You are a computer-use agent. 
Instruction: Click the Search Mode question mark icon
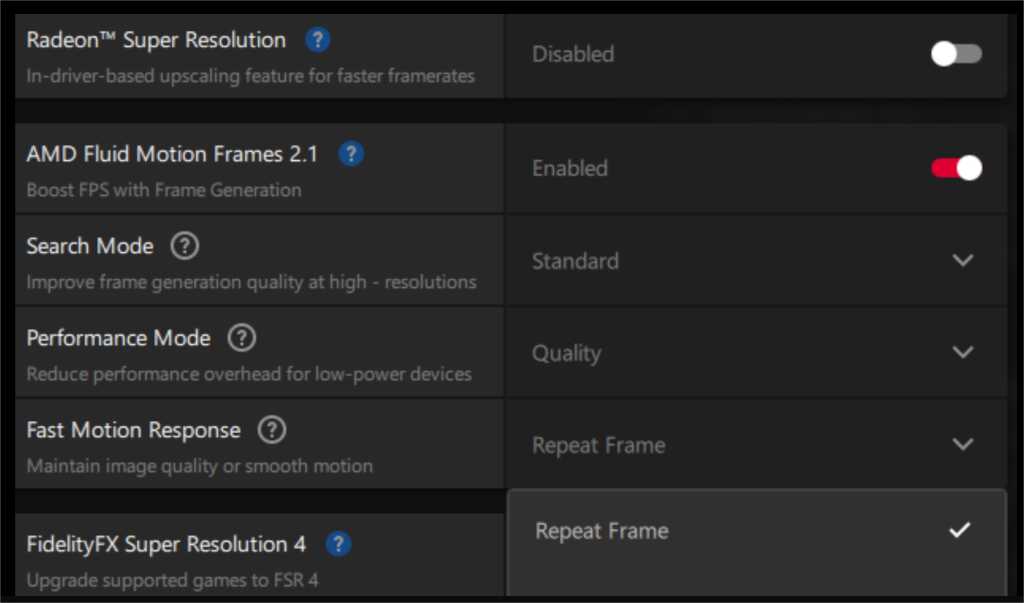185,246
